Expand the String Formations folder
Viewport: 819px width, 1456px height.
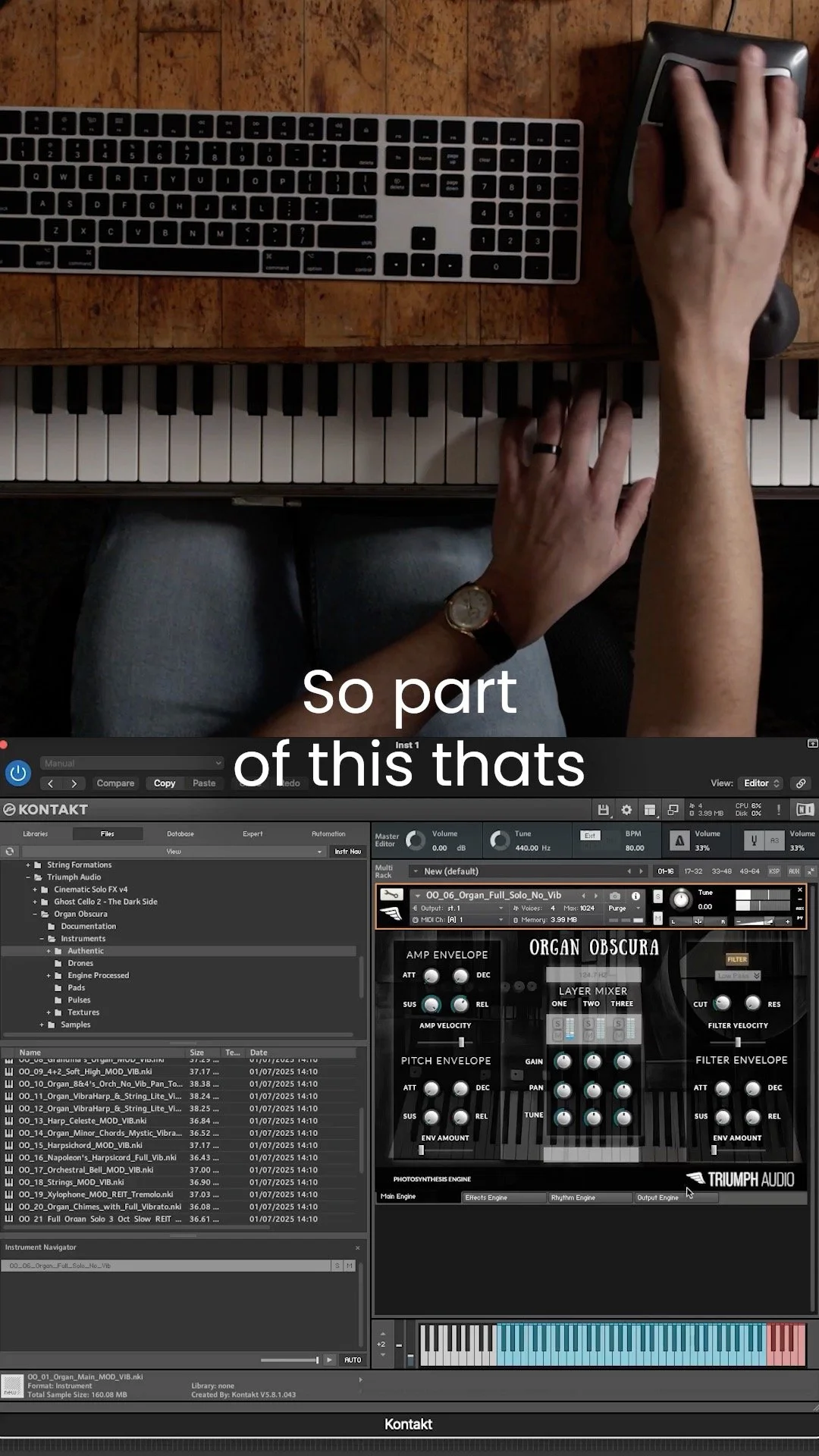click(x=28, y=864)
